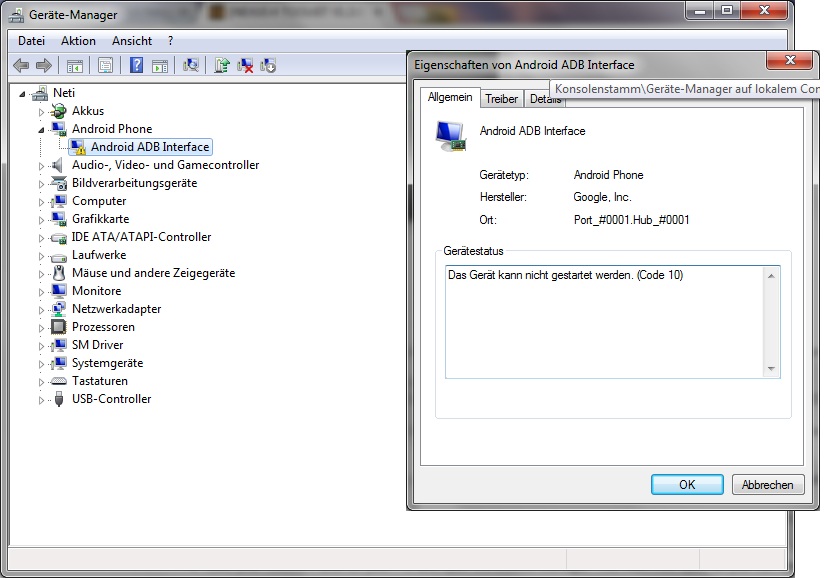
Task: Click the Update driver software icon
Action: pos(222,66)
